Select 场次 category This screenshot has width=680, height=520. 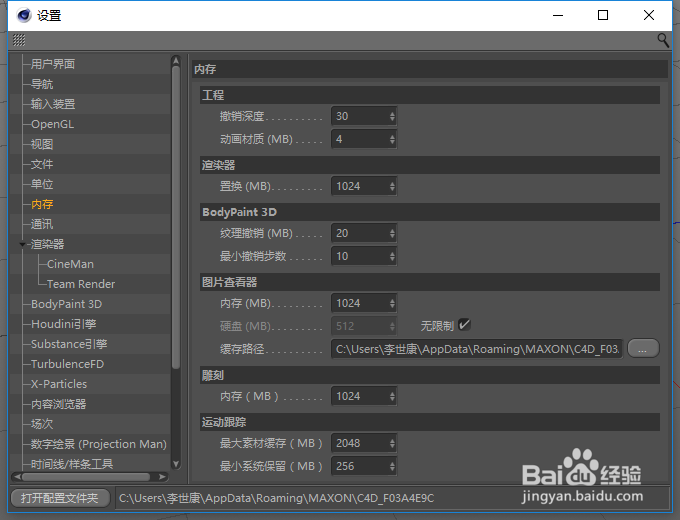click(x=42, y=424)
